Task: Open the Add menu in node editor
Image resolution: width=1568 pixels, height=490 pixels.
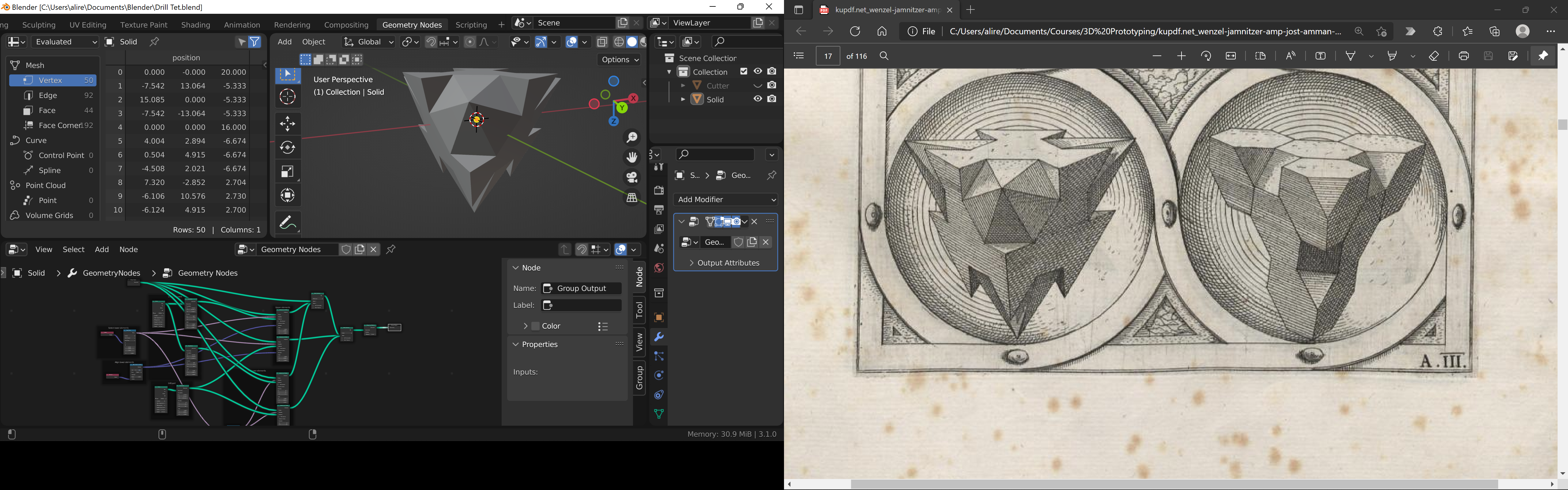Action: [102, 250]
